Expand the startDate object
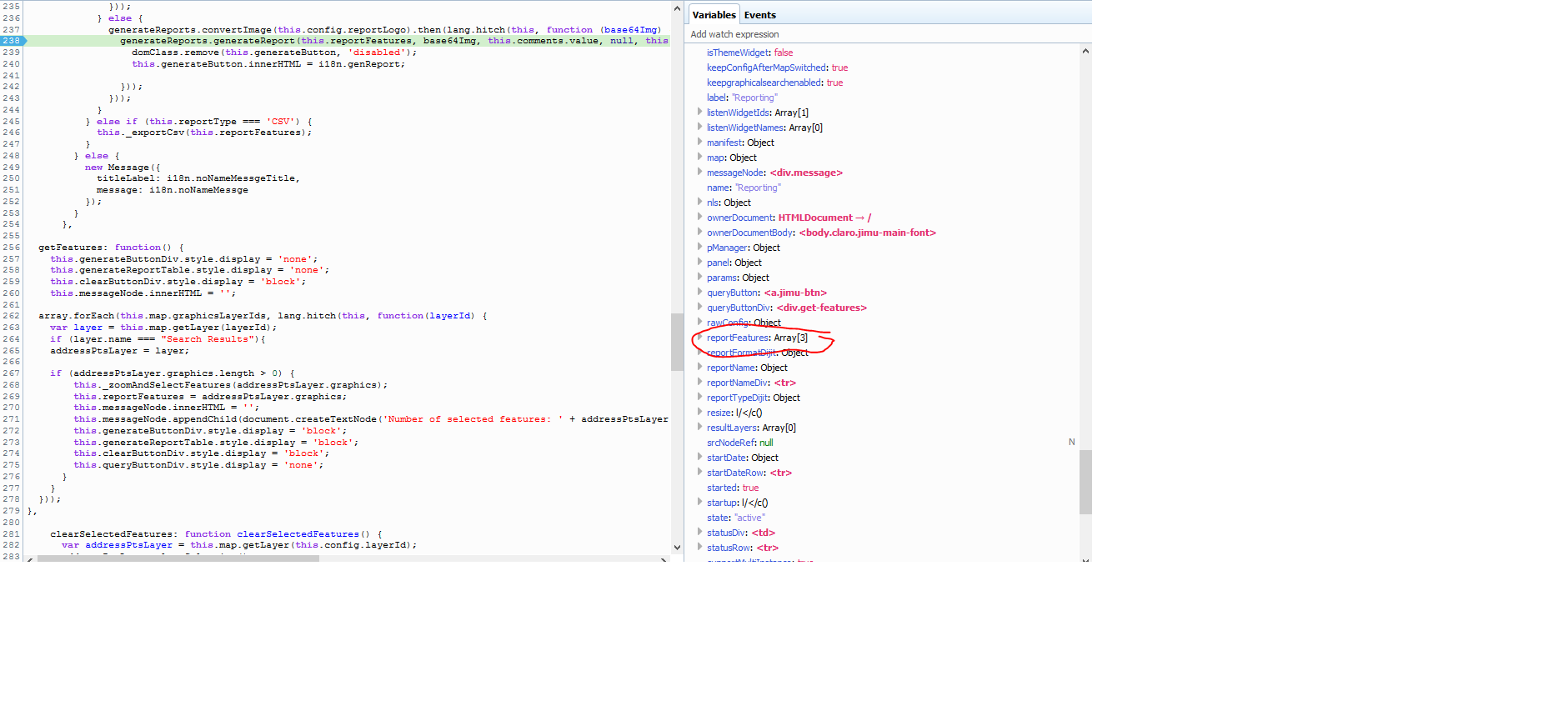 point(699,457)
